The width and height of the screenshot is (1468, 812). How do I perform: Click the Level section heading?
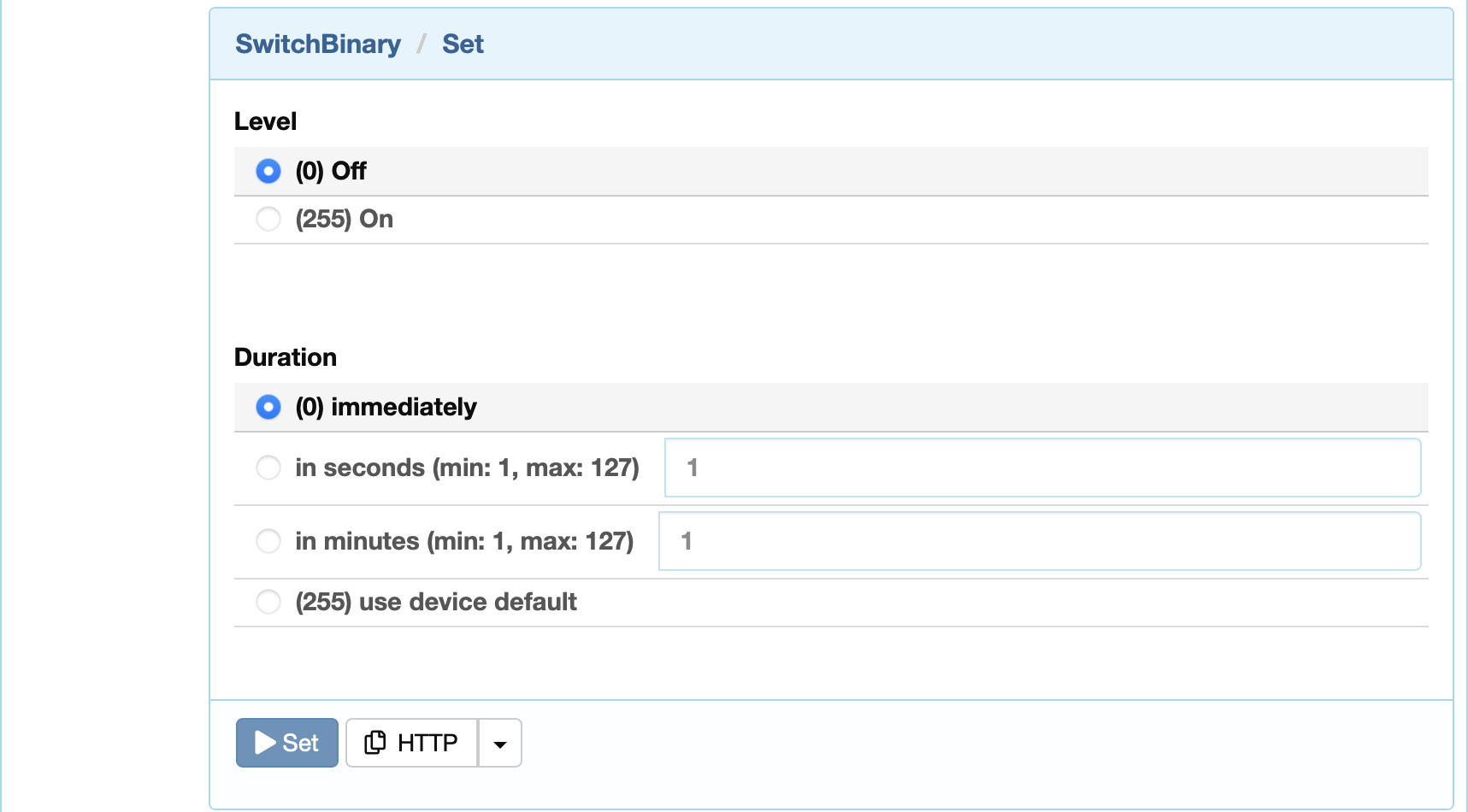pos(266,121)
